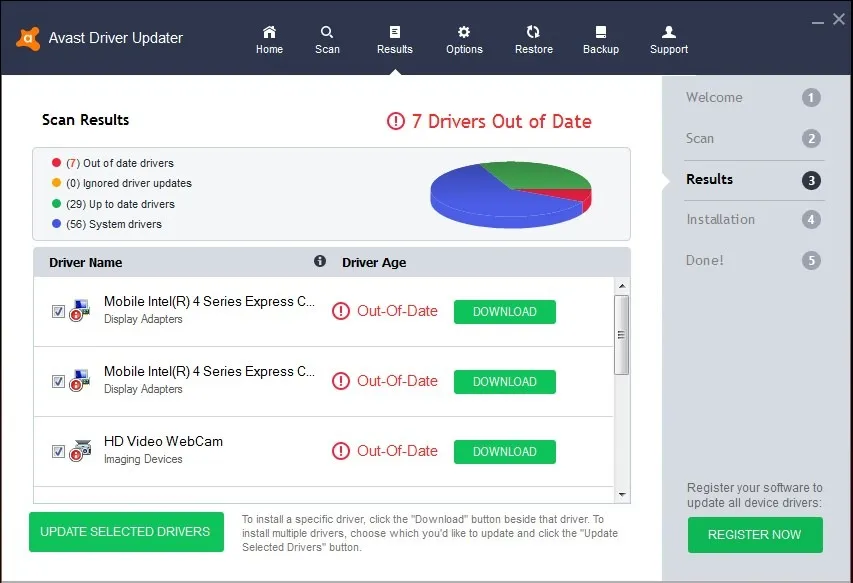Toggle the second Mobile Intel driver checkbox

pyautogui.click(x=58, y=381)
